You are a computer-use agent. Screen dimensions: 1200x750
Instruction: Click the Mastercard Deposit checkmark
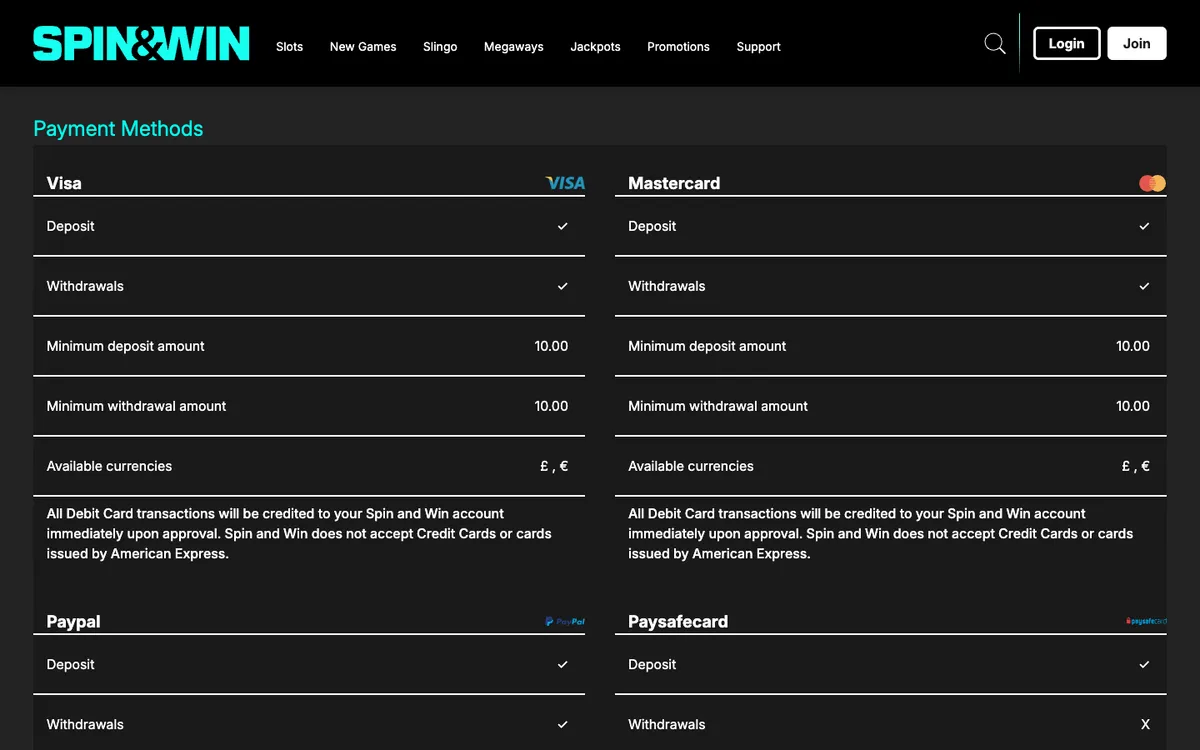[1145, 226]
